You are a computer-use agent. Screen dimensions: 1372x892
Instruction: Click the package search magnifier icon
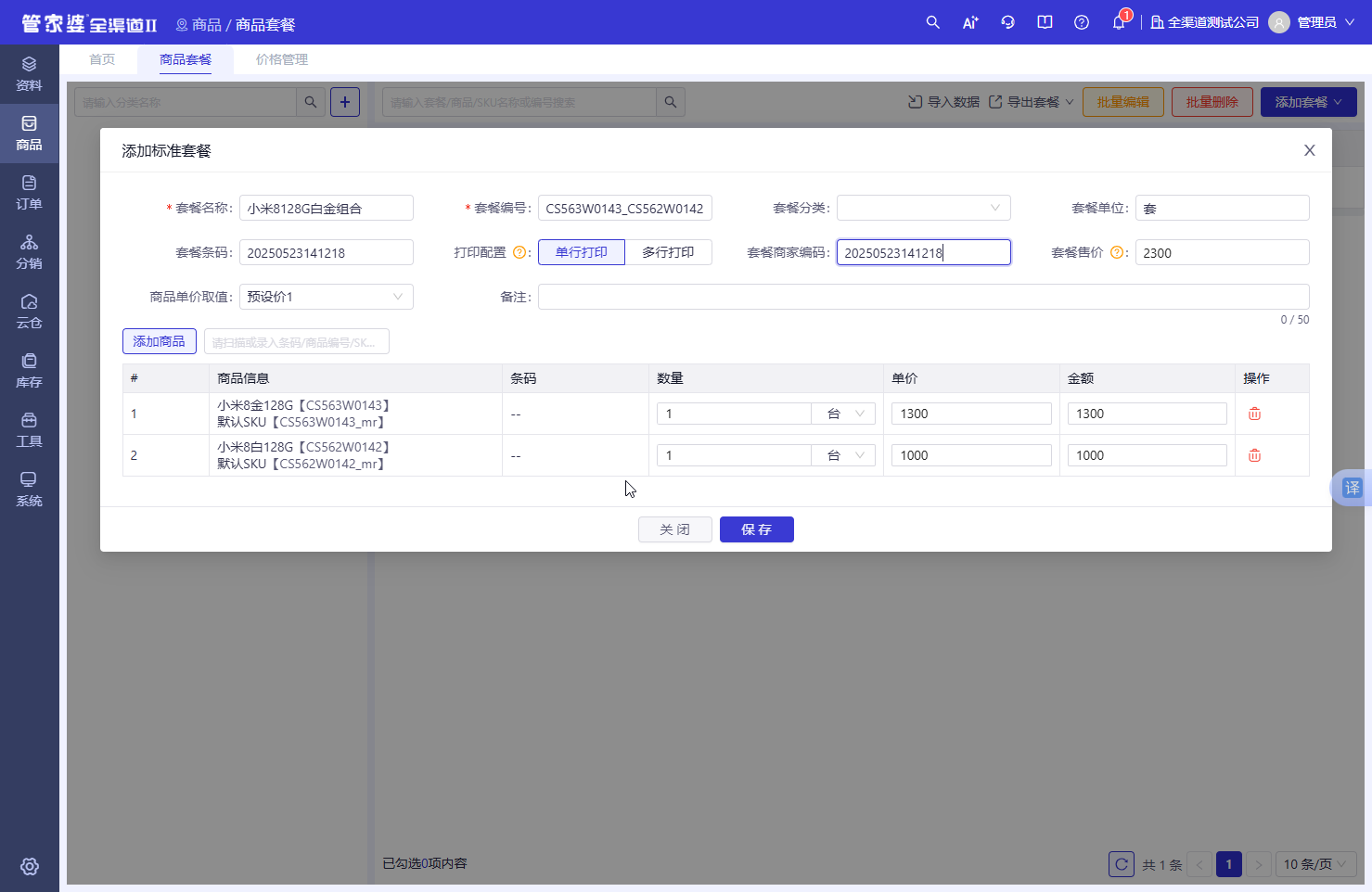click(671, 102)
